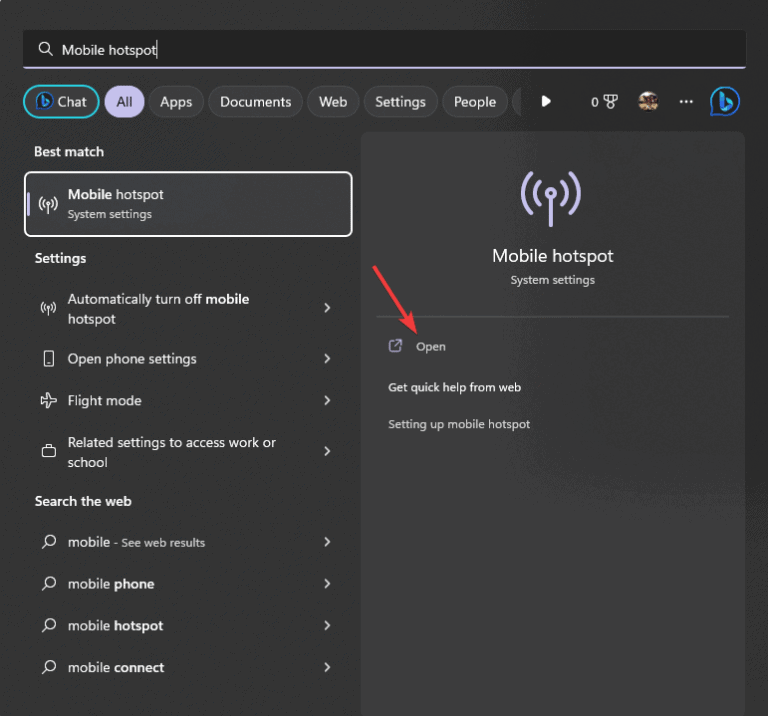Click the play arrow to scroll filters
This screenshot has height=716, width=768.
pos(546,101)
